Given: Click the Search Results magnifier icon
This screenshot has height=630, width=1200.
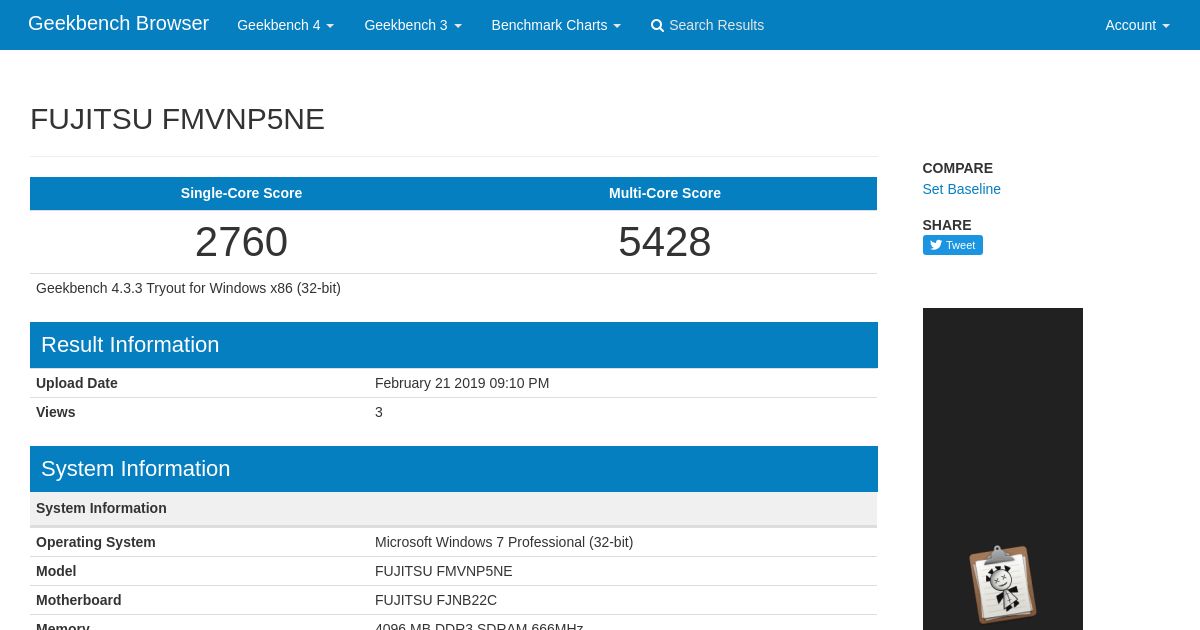Looking at the screenshot, I should [657, 26].
